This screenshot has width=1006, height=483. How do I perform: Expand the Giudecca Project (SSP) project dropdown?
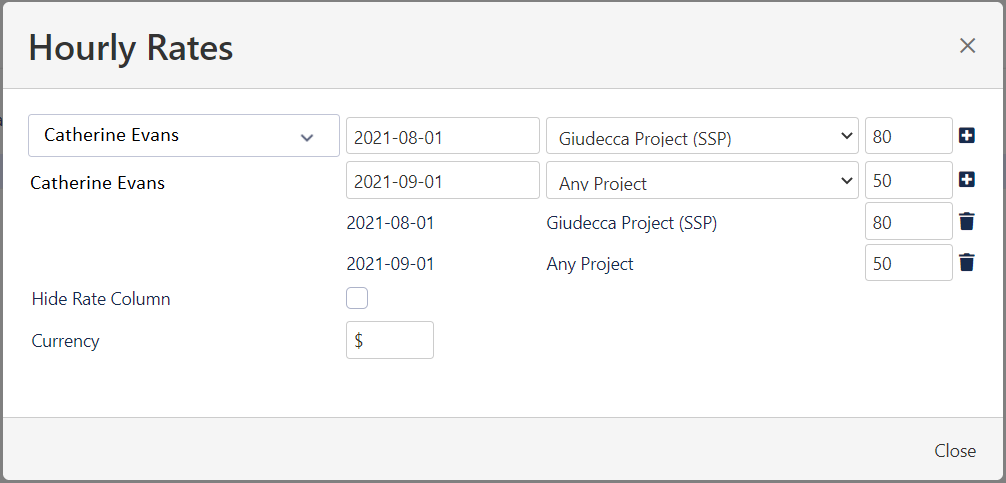[x=702, y=136]
